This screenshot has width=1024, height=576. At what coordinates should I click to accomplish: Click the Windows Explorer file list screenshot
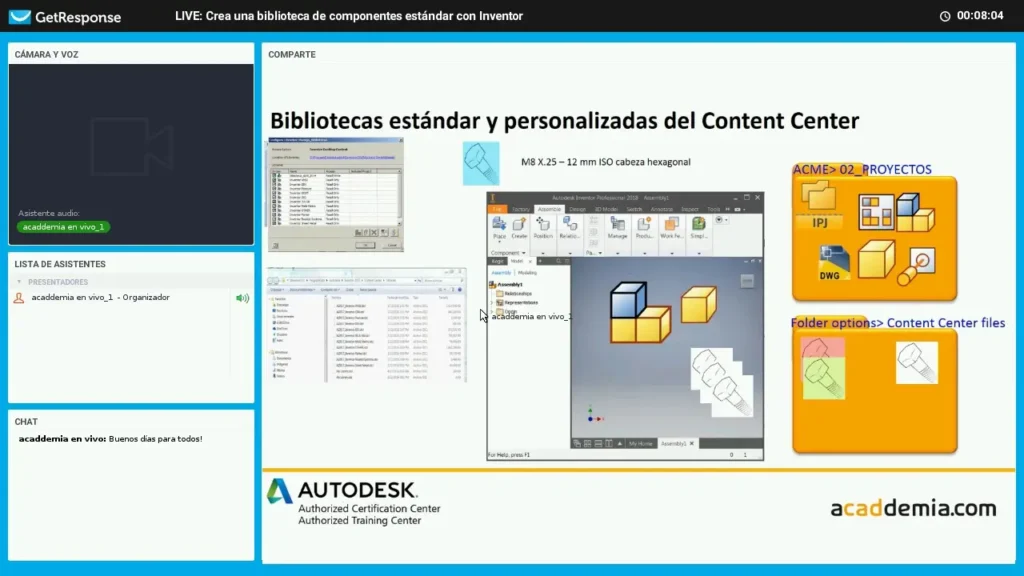[x=366, y=325]
